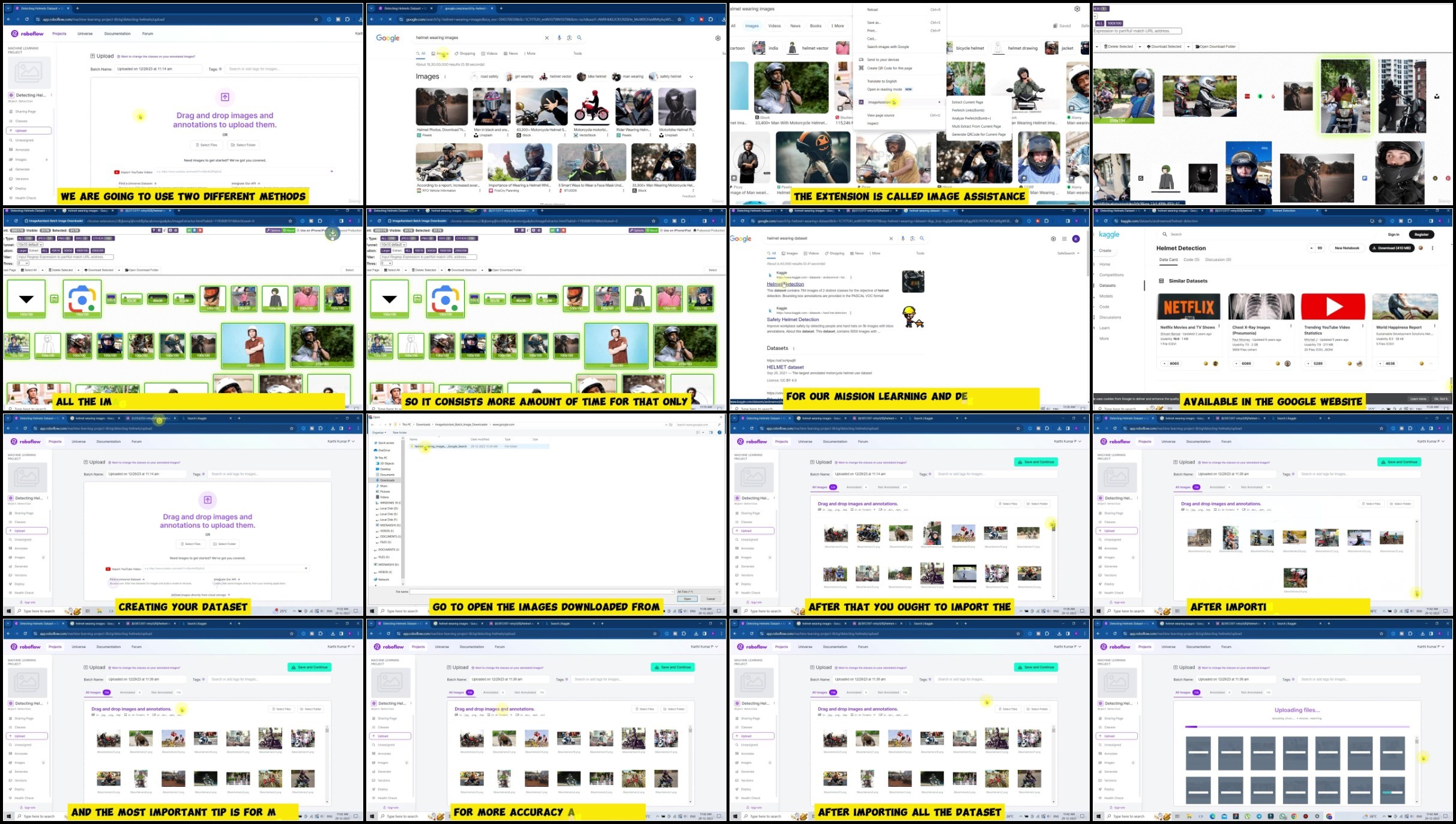
Task: Click the microphone icon beside 'helmet wearing dataset'
Action: [x=903, y=238]
